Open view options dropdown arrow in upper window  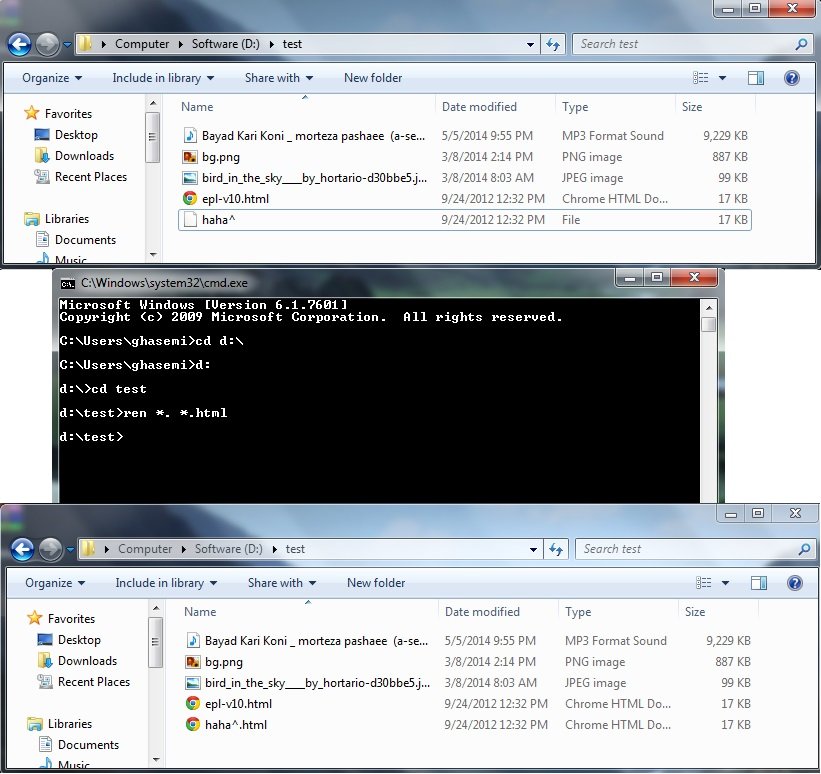click(722, 78)
